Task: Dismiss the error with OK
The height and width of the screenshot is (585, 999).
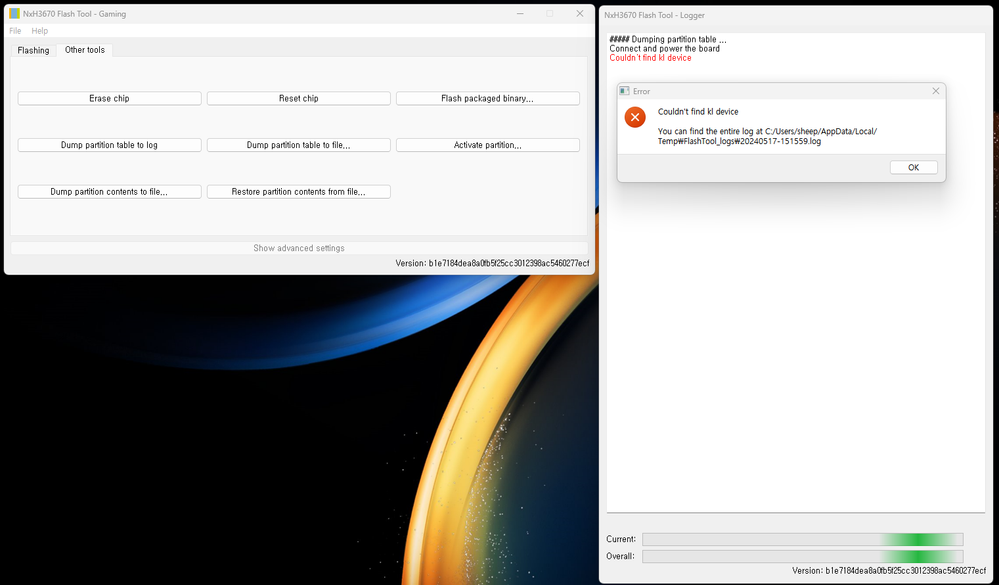Action: pos(913,167)
